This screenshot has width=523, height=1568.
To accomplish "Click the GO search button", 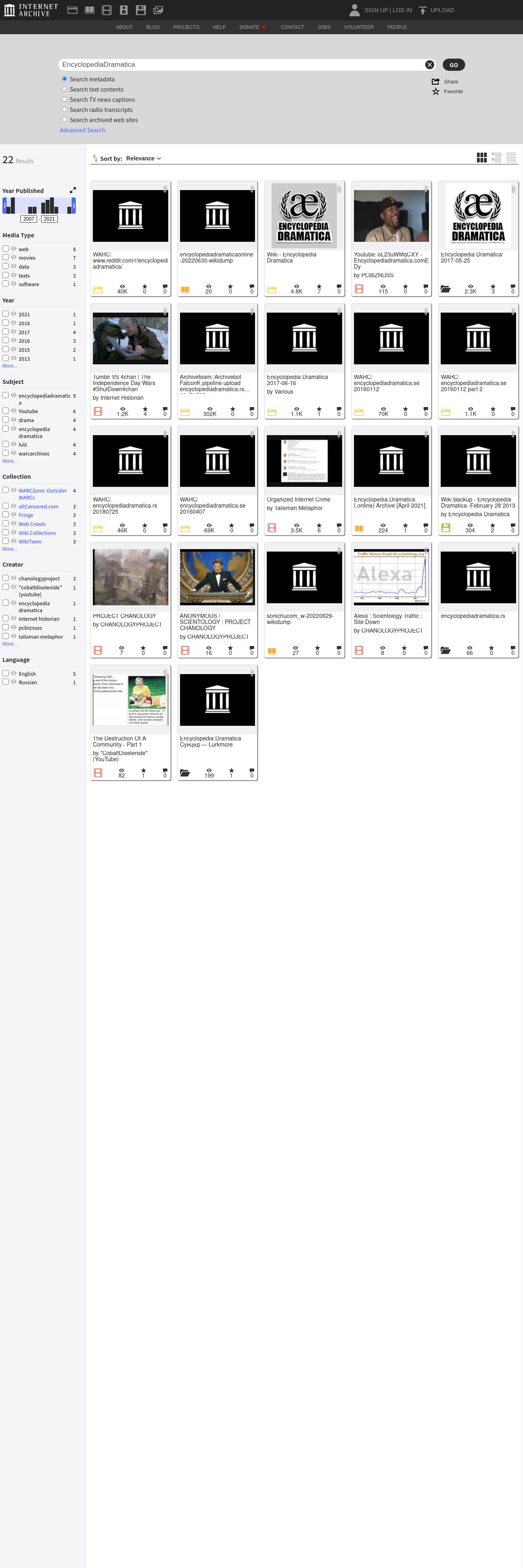I will click(x=454, y=65).
